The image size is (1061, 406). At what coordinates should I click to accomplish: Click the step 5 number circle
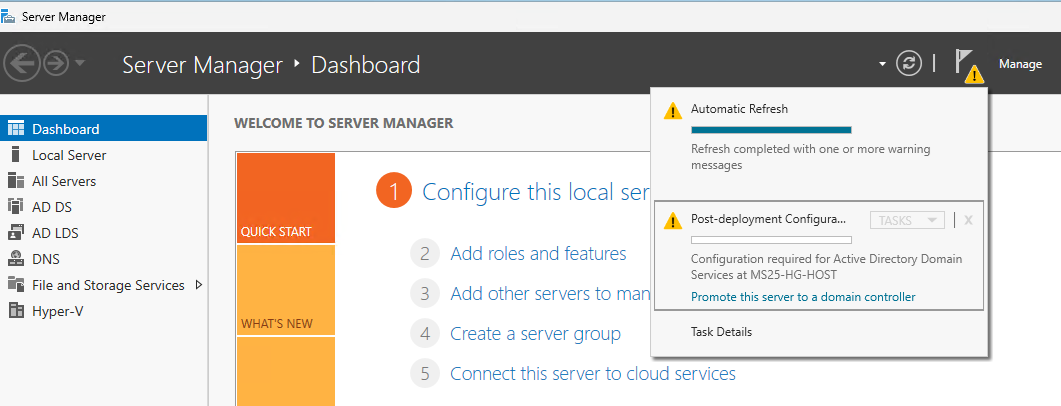[x=425, y=374]
